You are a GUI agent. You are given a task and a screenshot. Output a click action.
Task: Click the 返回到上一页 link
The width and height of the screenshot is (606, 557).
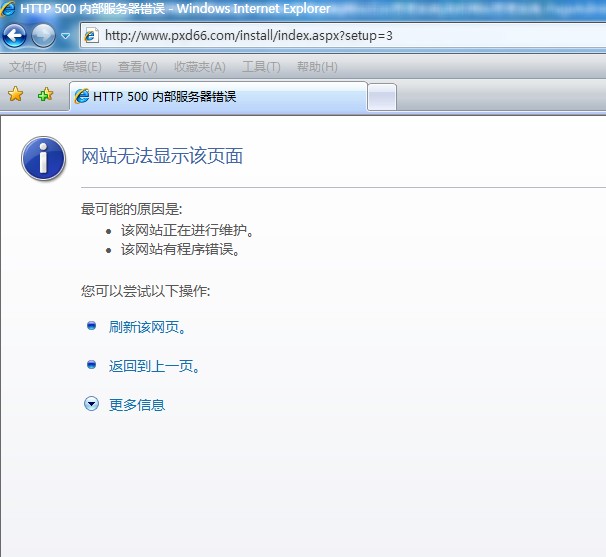coord(155,366)
